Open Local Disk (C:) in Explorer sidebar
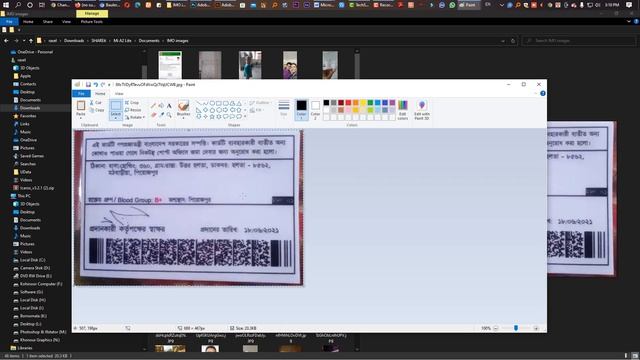Screen dimensions: 640x360 [x=33, y=260]
